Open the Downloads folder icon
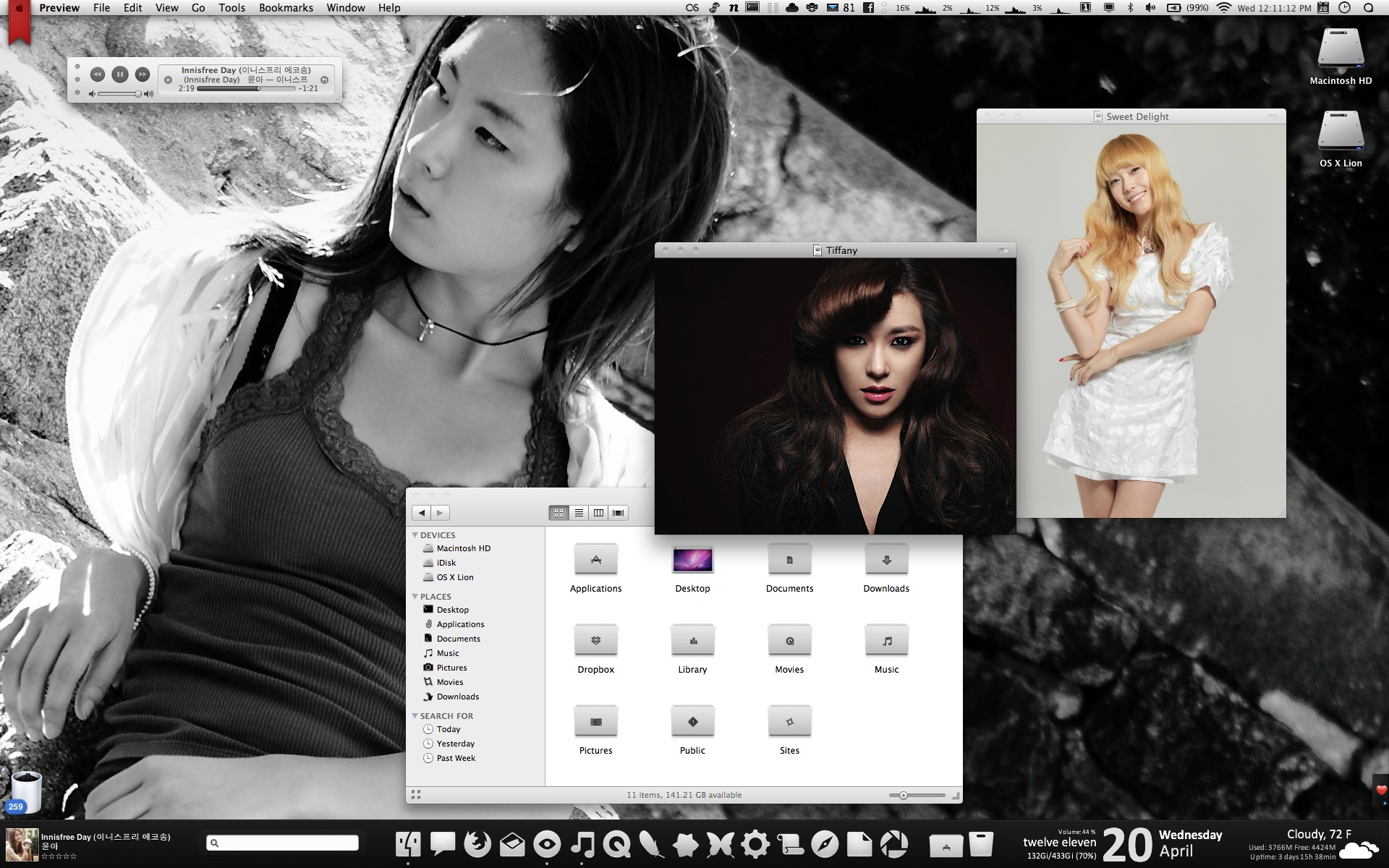The height and width of the screenshot is (868, 1389). 886,559
